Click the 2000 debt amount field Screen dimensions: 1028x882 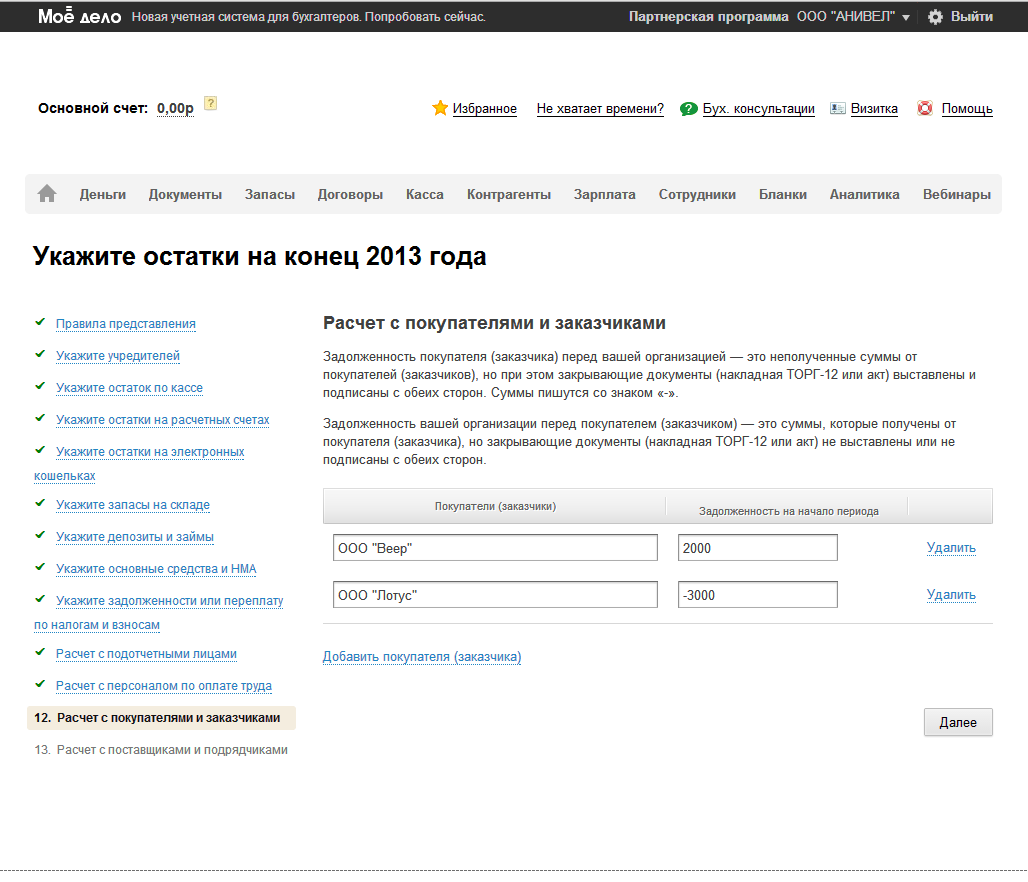click(757, 548)
